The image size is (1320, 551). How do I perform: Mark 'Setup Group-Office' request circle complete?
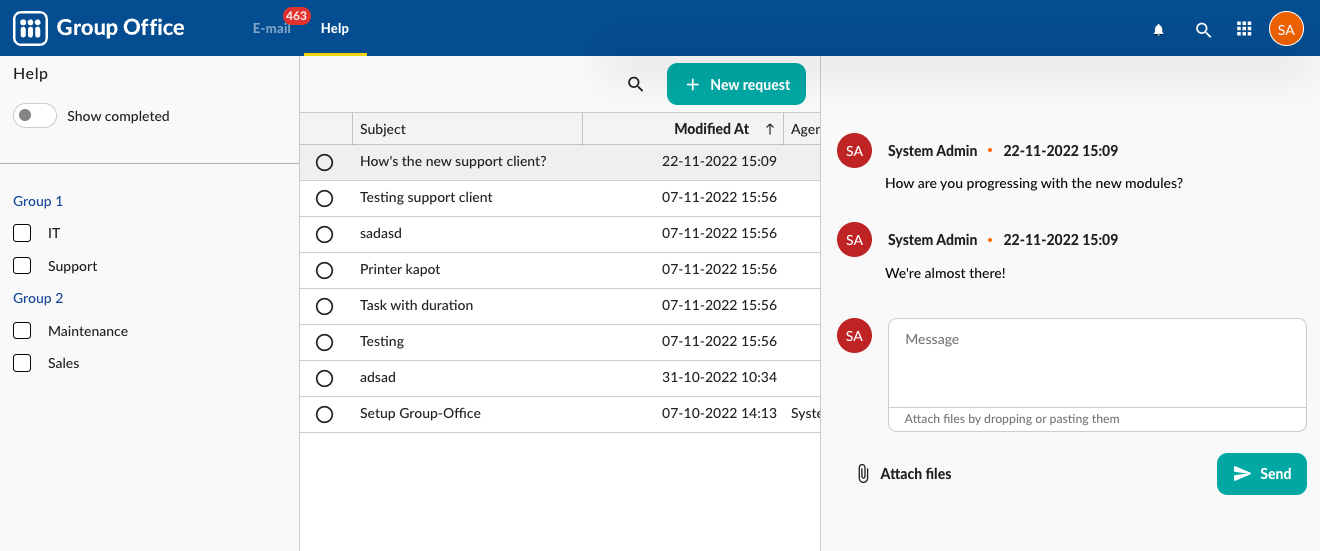[x=324, y=414]
